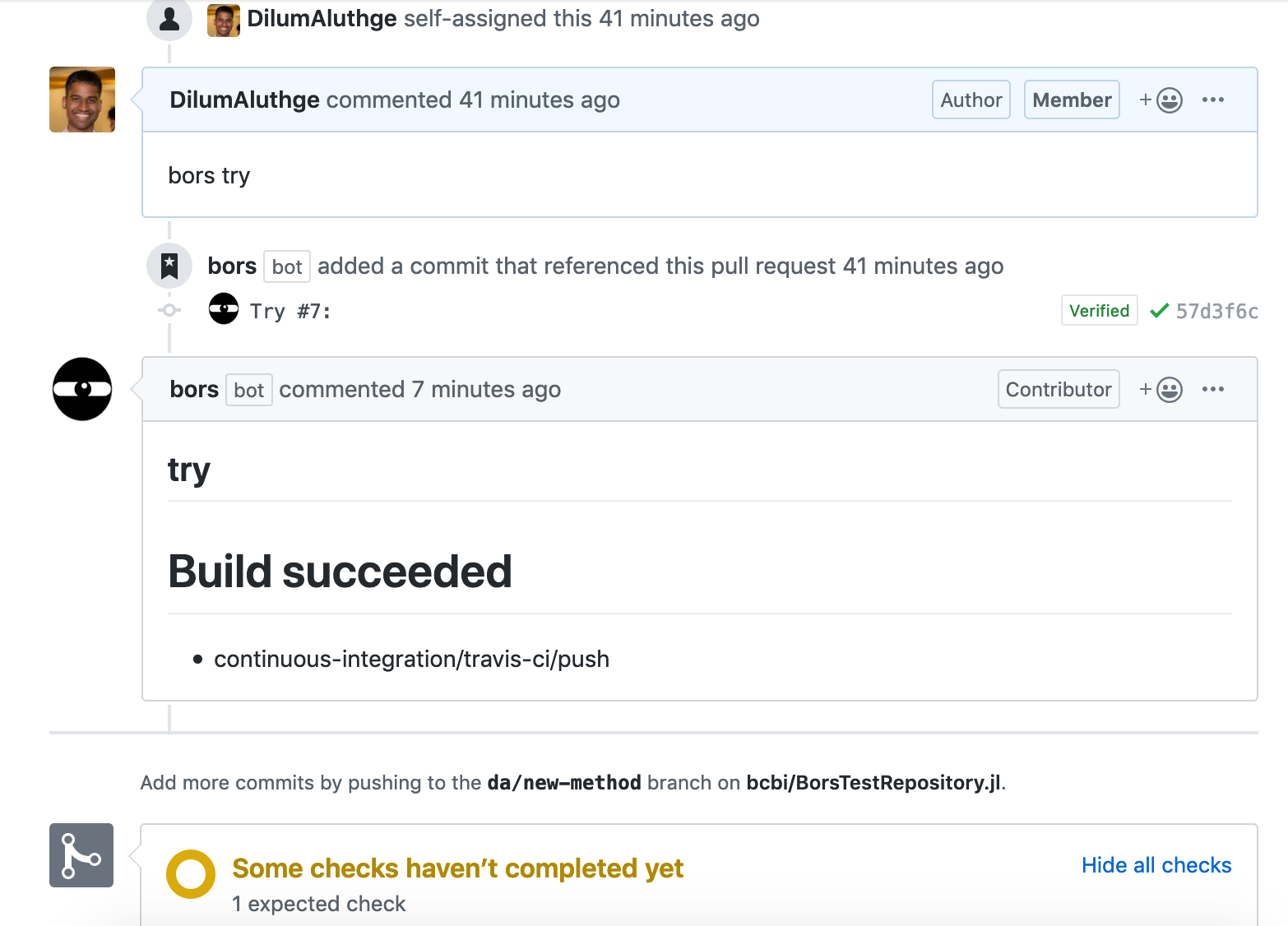Click small bors avatar beside Try #7
Image resolution: width=1288 pixels, height=926 pixels.
pyautogui.click(x=224, y=309)
